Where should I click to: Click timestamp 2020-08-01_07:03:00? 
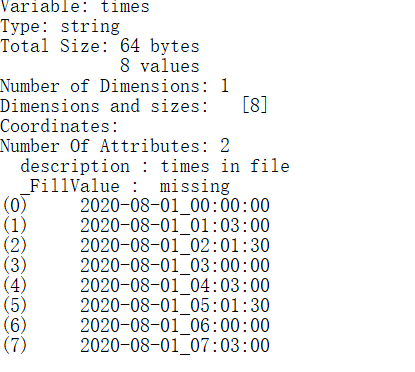(x=175, y=346)
